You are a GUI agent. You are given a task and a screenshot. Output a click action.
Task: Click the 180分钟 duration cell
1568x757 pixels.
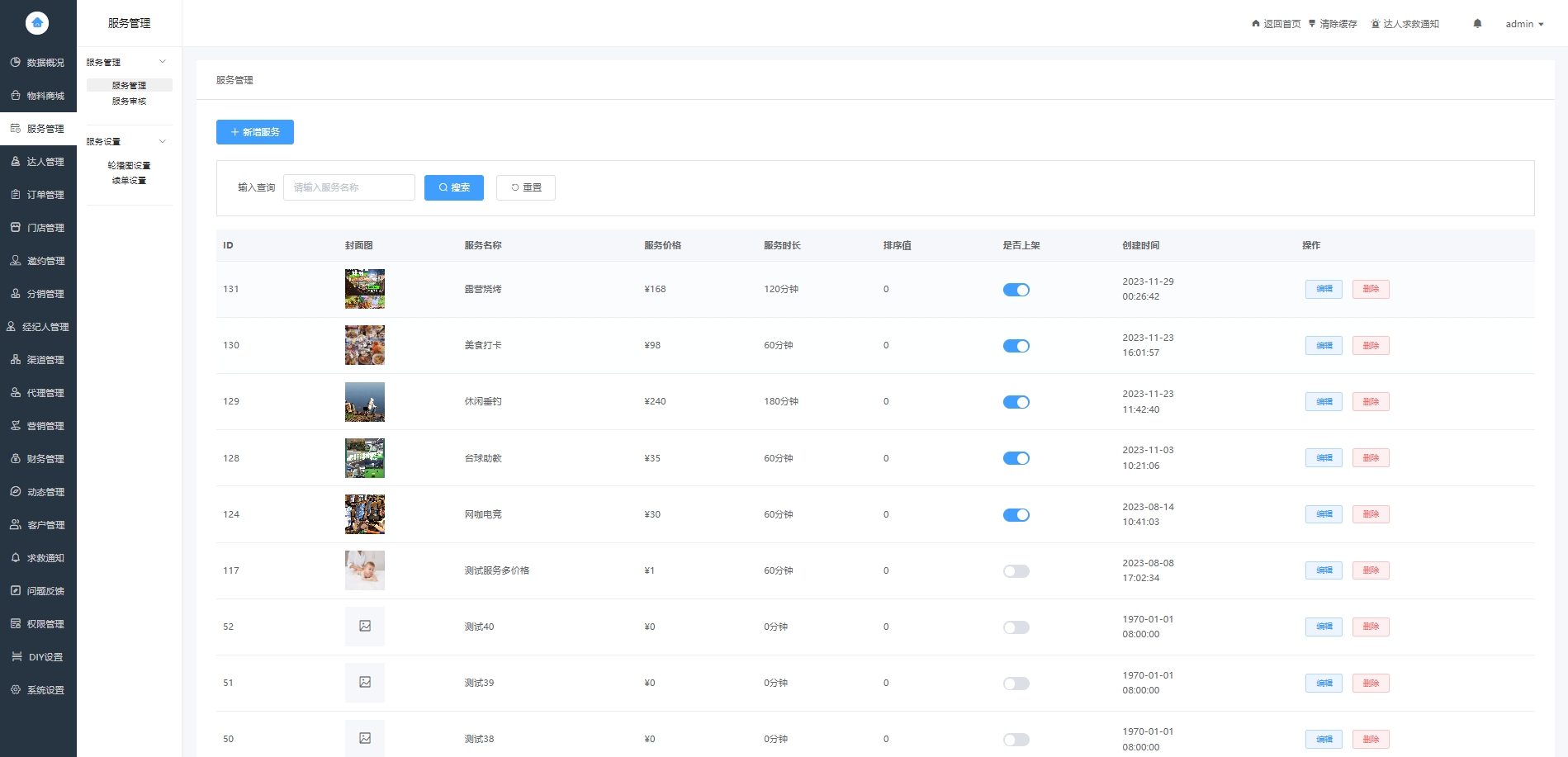tap(781, 401)
